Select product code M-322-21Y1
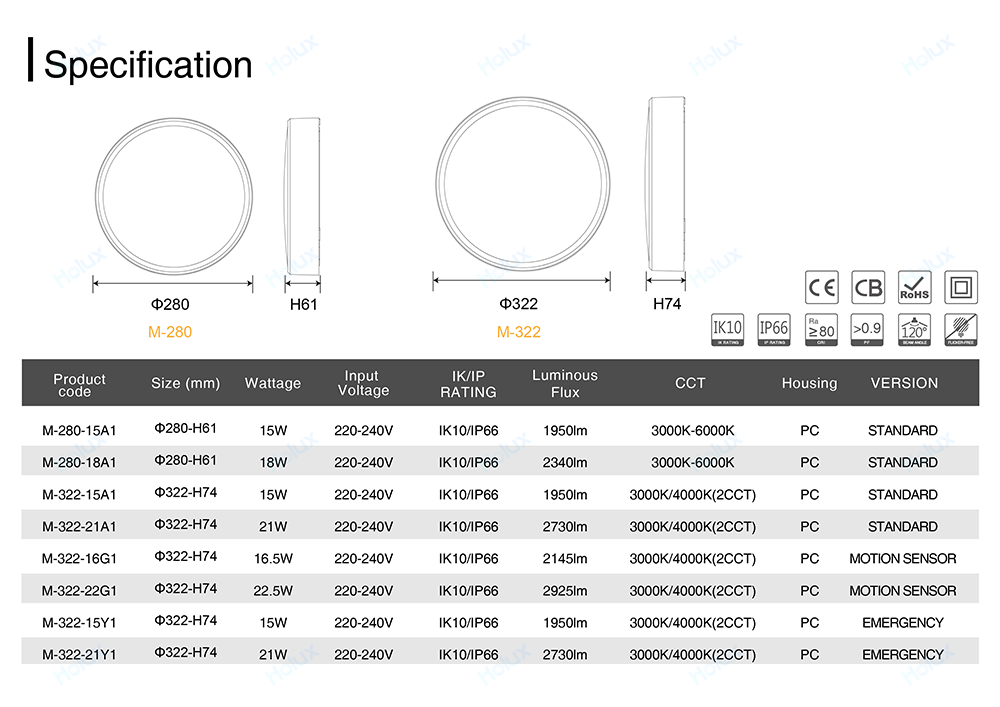The height and width of the screenshot is (707, 1000). (x=79, y=655)
